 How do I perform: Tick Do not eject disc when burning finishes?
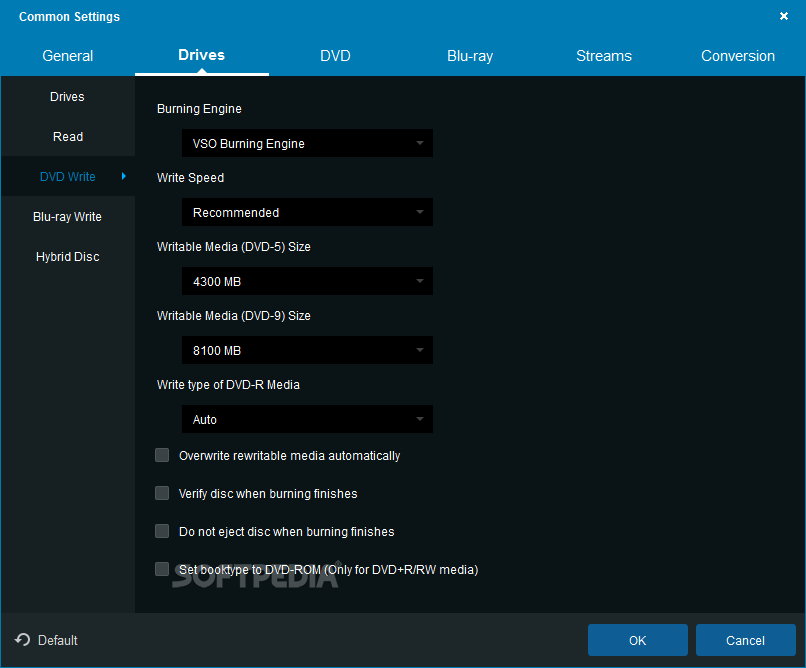point(162,531)
